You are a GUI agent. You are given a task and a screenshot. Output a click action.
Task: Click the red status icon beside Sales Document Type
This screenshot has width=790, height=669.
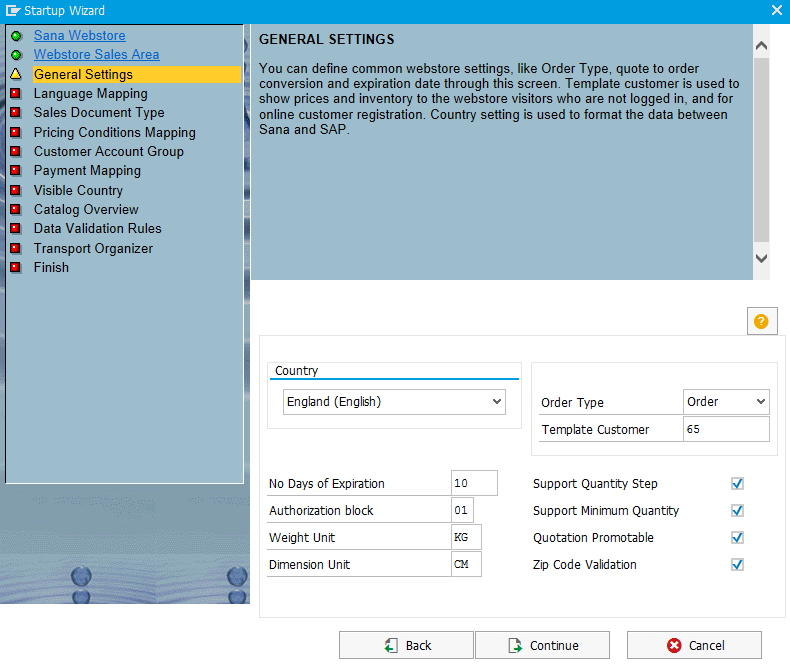(16, 113)
